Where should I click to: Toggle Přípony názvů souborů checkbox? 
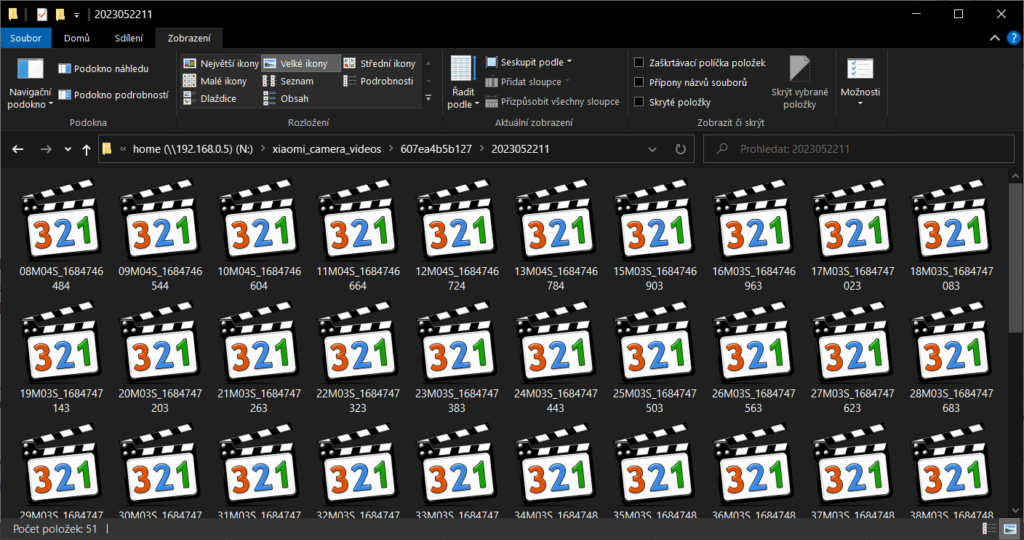(x=639, y=82)
